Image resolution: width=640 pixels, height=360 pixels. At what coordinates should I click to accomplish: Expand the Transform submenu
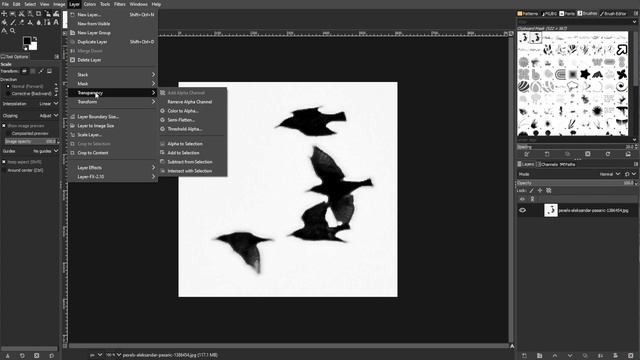(113, 102)
